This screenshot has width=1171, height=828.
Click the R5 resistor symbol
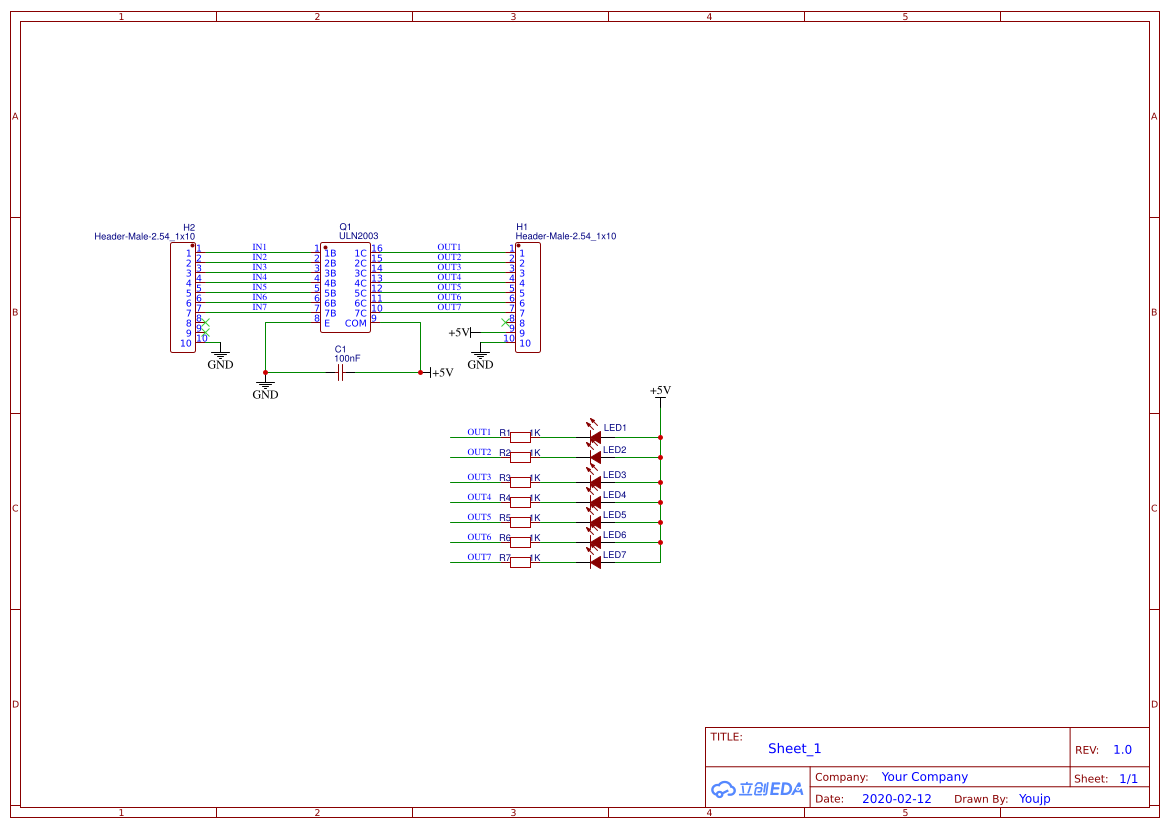point(521,523)
